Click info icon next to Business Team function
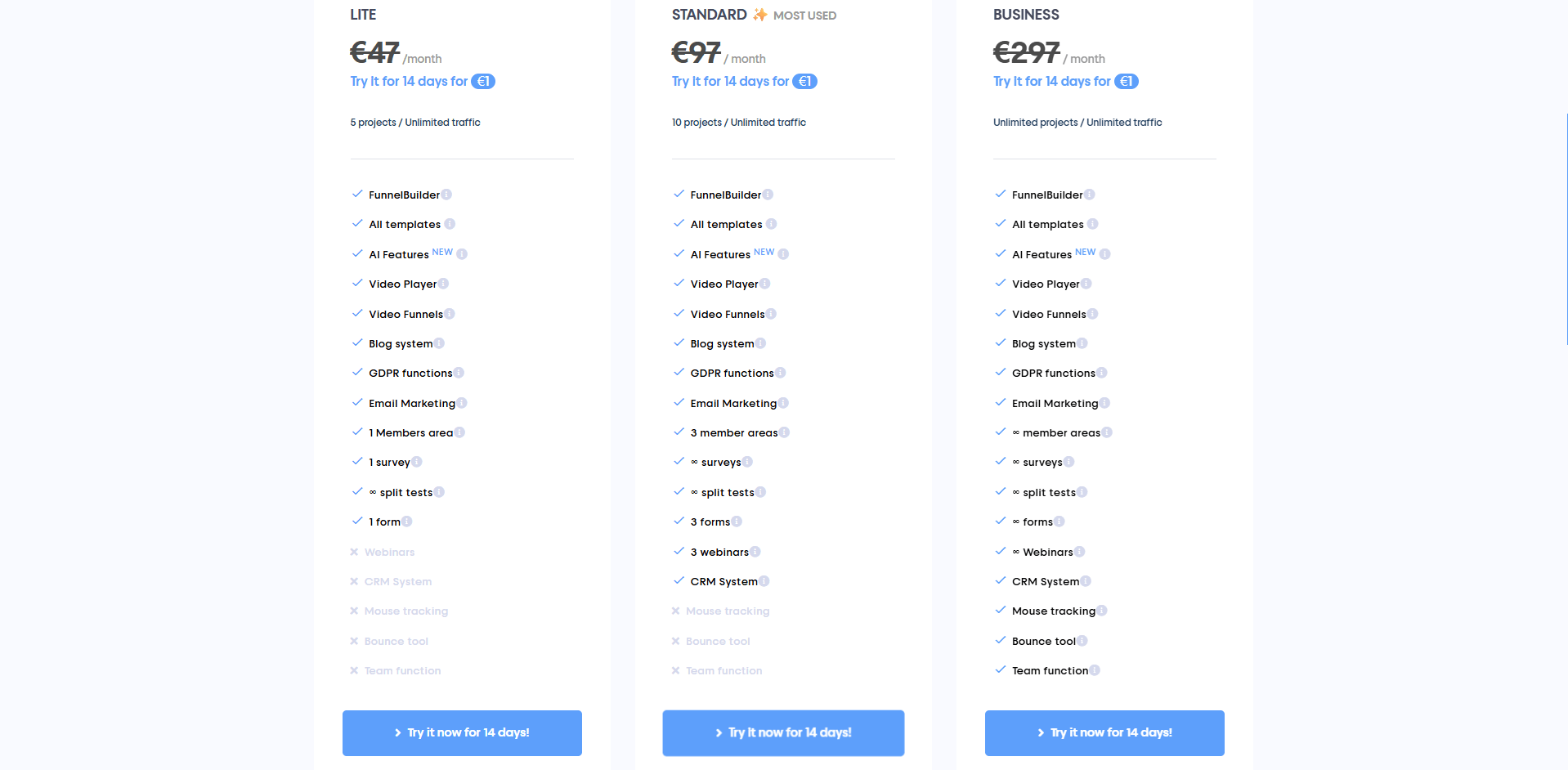 coord(1095,670)
